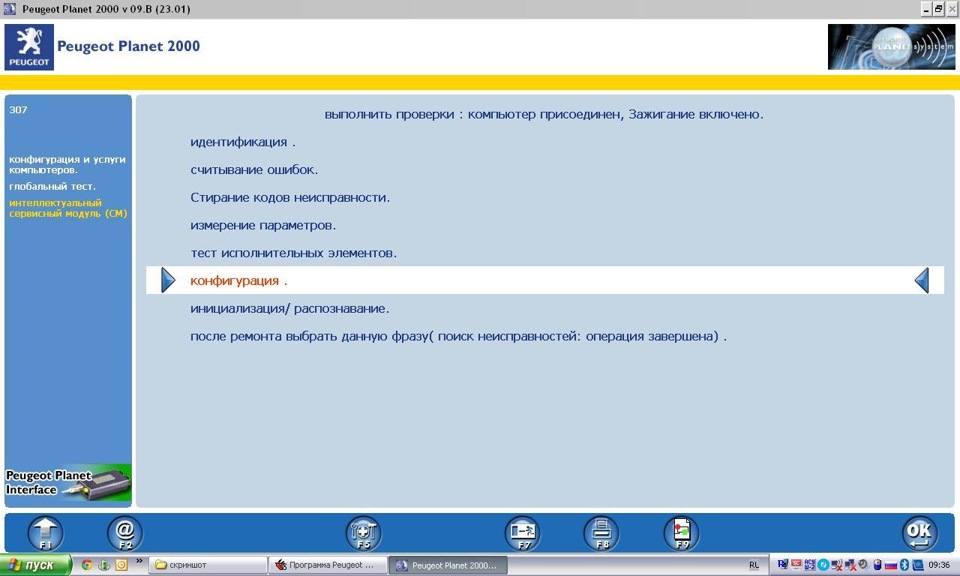The height and width of the screenshot is (576, 960).
Task: Launch Chrome from the quick launch bar
Action: point(87,565)
